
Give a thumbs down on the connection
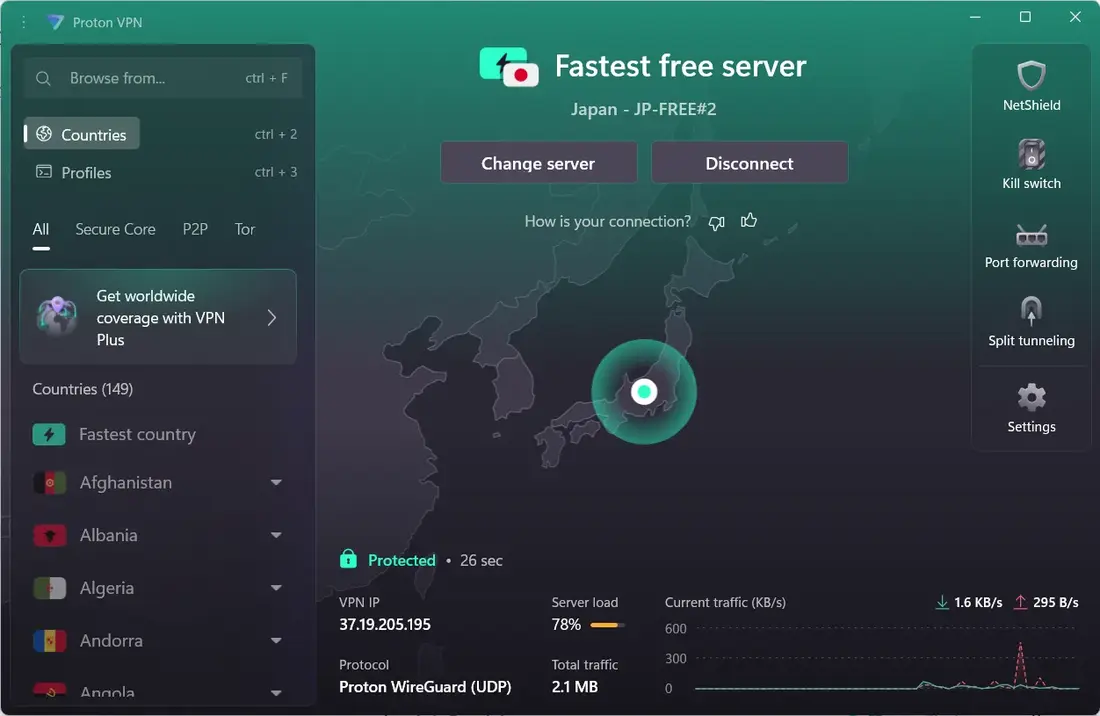point(716,223)
